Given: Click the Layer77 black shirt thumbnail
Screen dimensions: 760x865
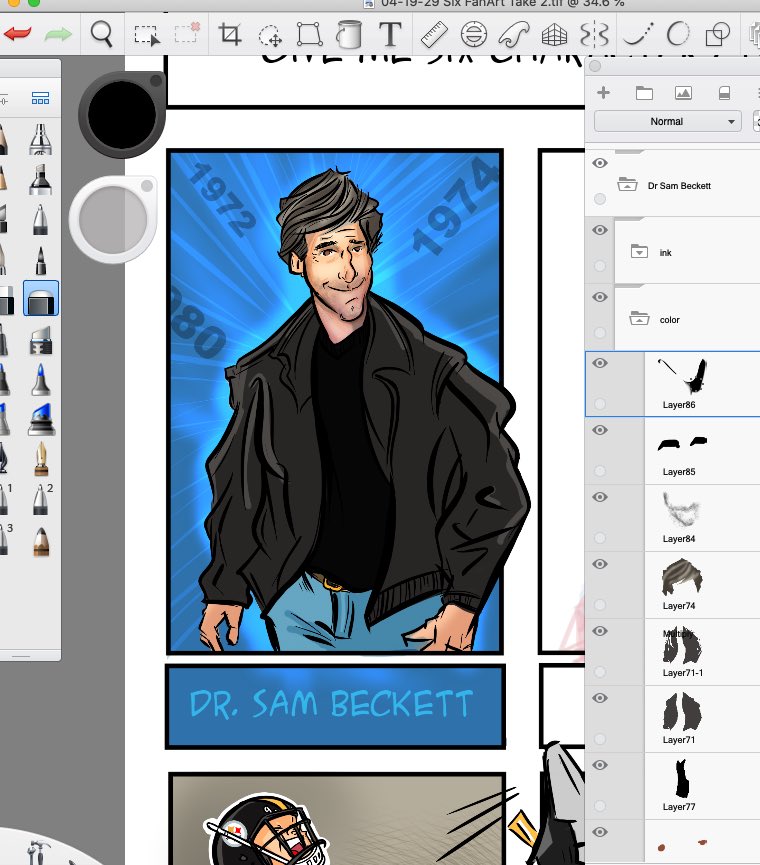Looking at the screenshot, I should (x=682, y=778).
